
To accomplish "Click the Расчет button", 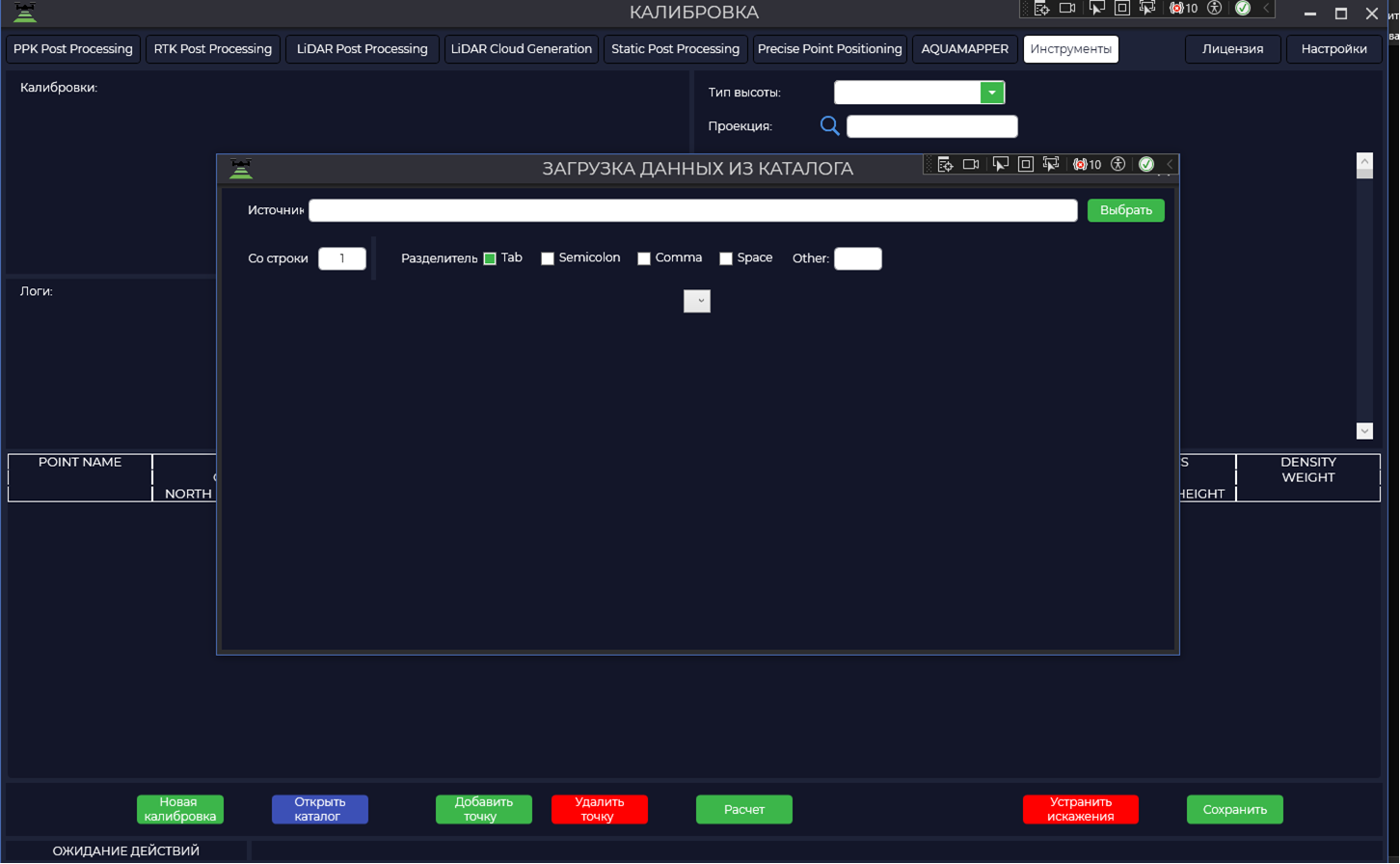I will (x=744, y=809).
